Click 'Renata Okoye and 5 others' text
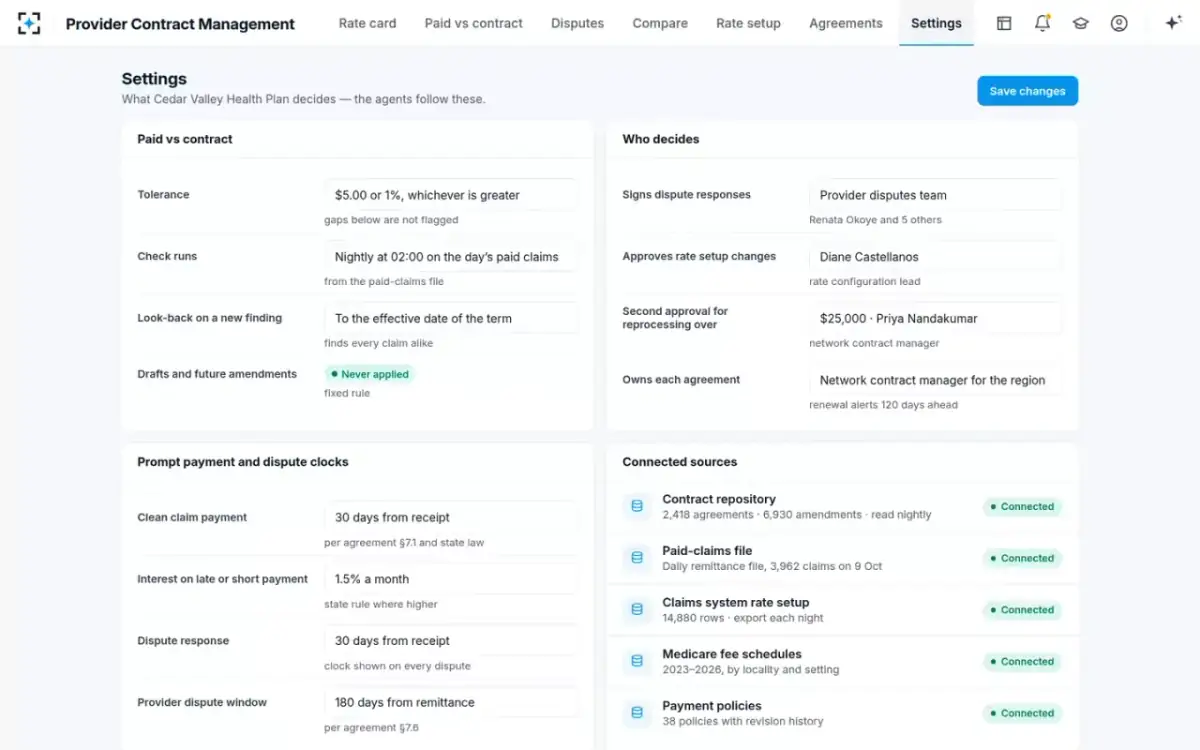1200x750 pixels. [x=875, y=220]
